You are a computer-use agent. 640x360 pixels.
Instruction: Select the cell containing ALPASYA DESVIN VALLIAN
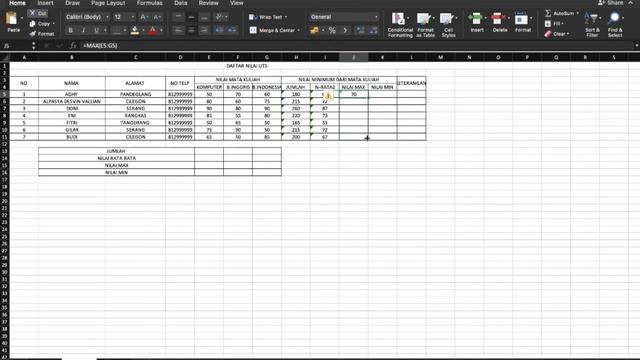coord(72,101)
